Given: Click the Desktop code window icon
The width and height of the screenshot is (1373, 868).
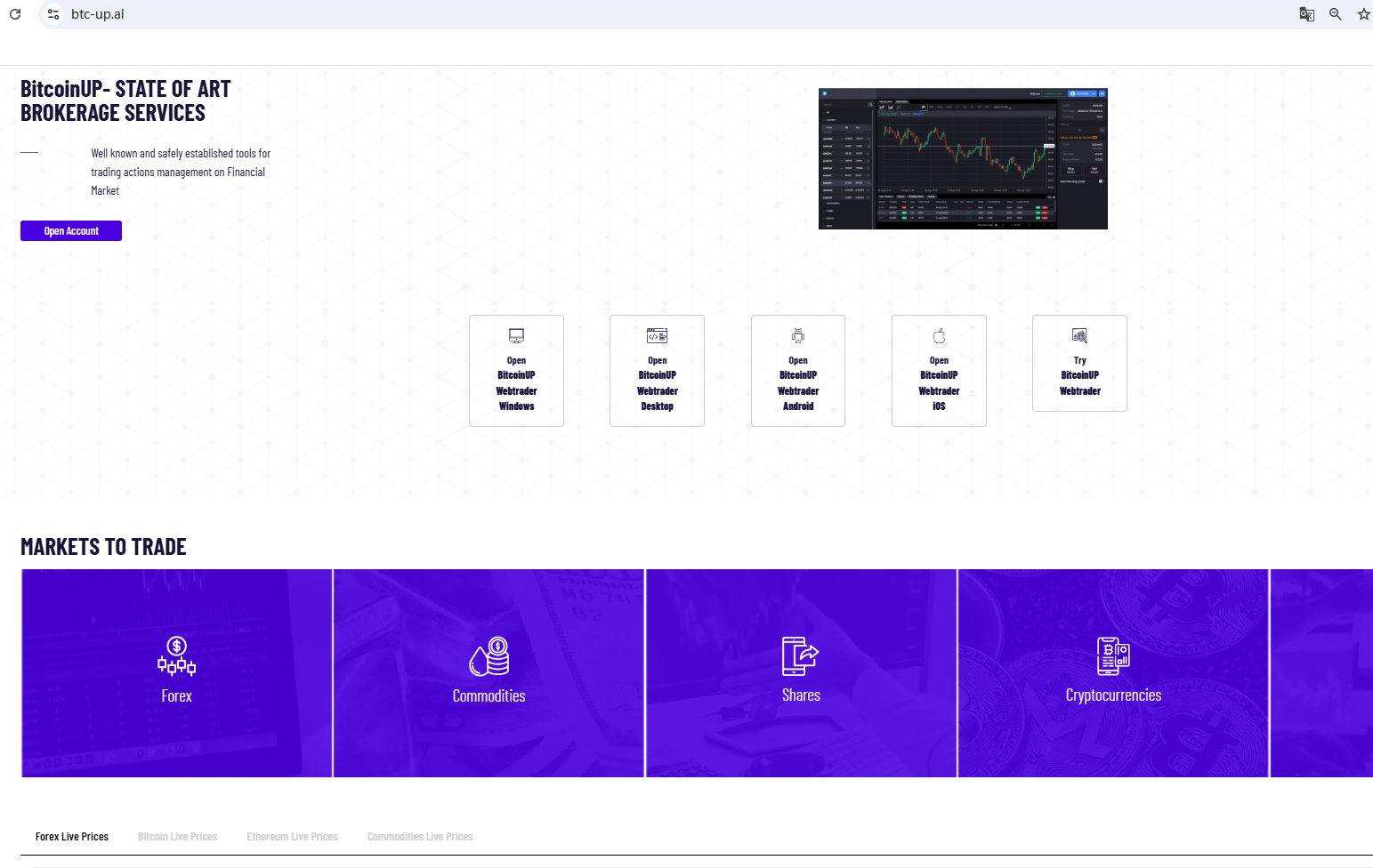Looking at the screenshot, I should (x=657, y=335).
